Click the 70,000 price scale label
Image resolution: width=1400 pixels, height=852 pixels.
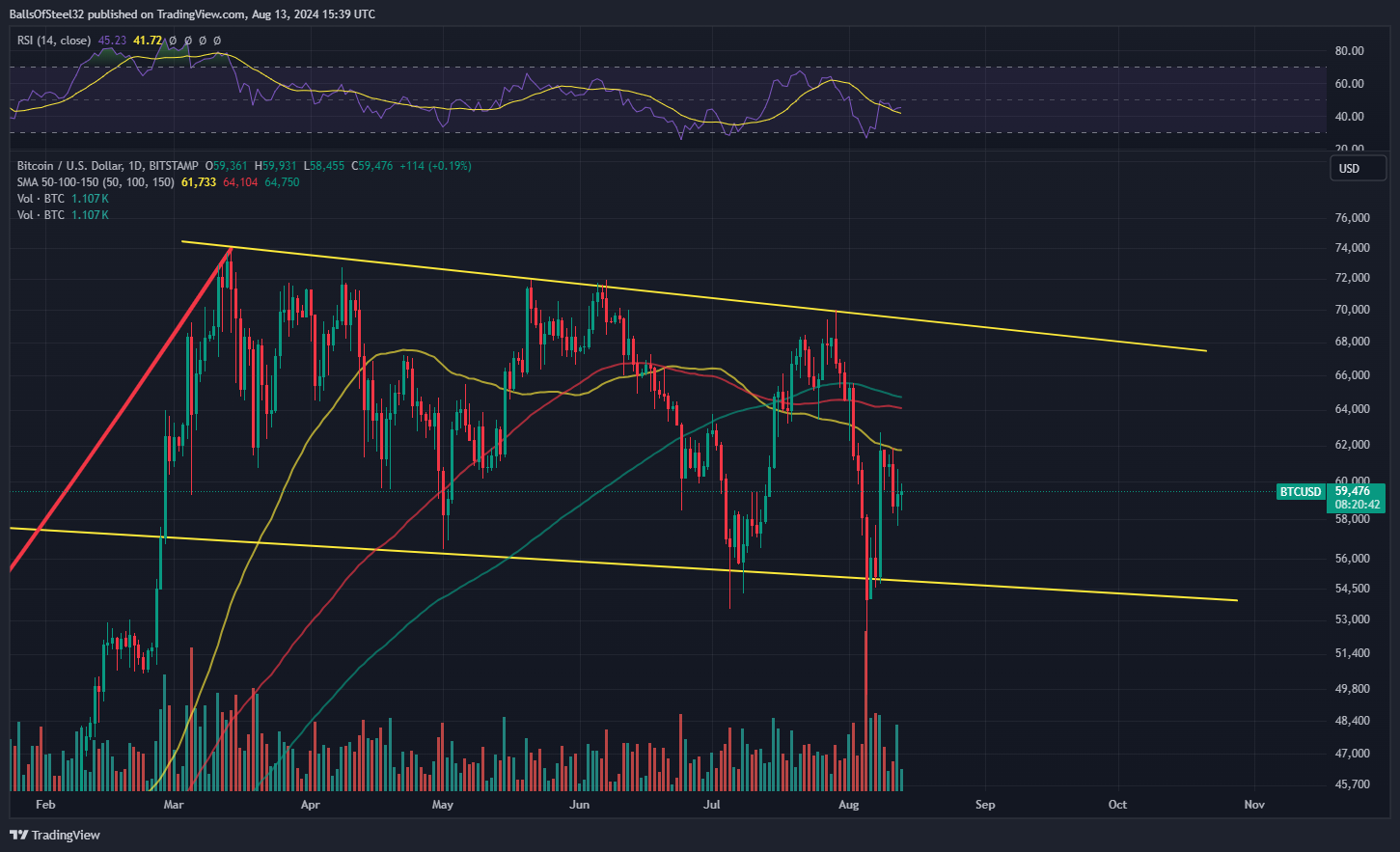click(x=1352, y=310)
